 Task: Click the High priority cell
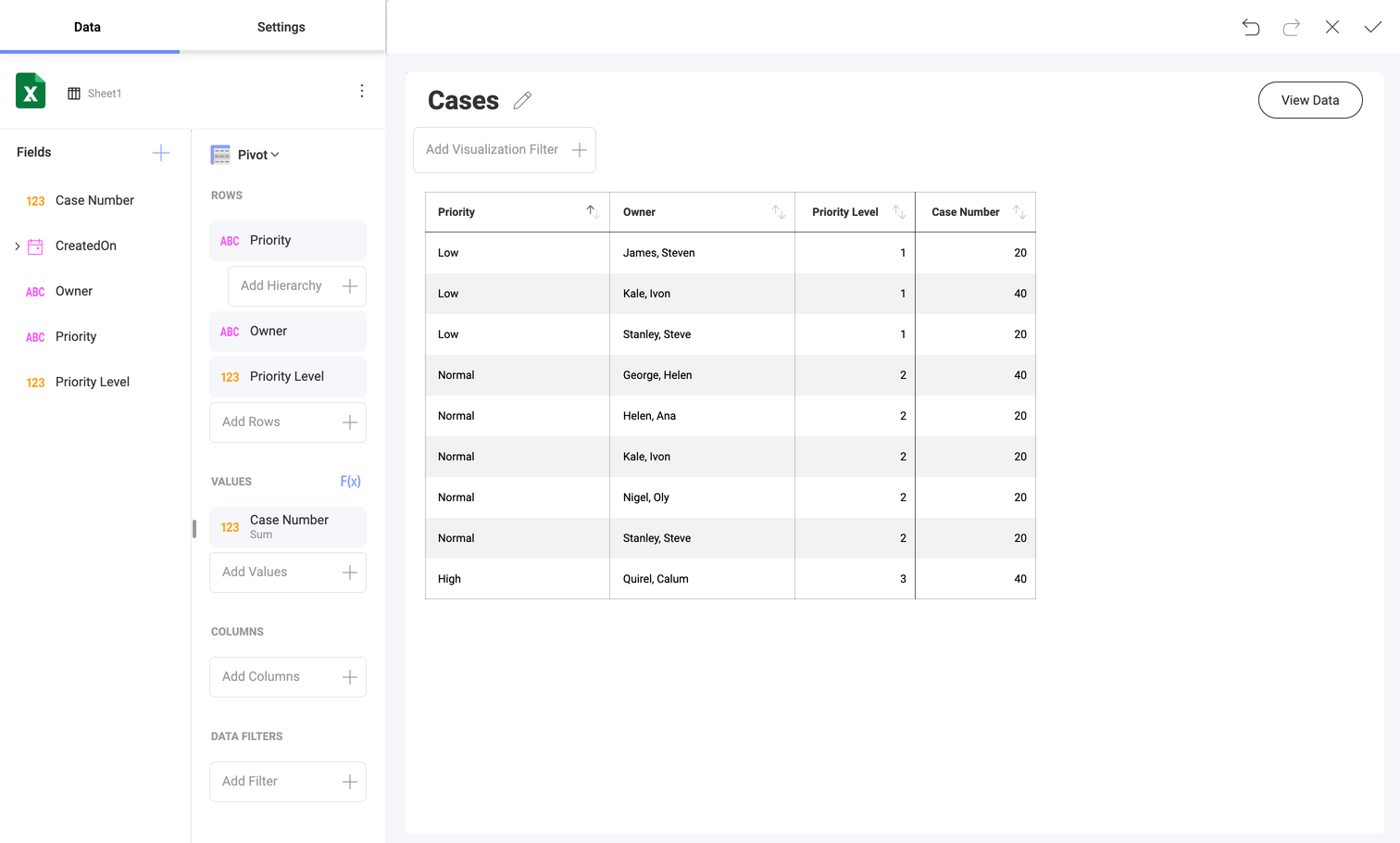coord(518,579)
